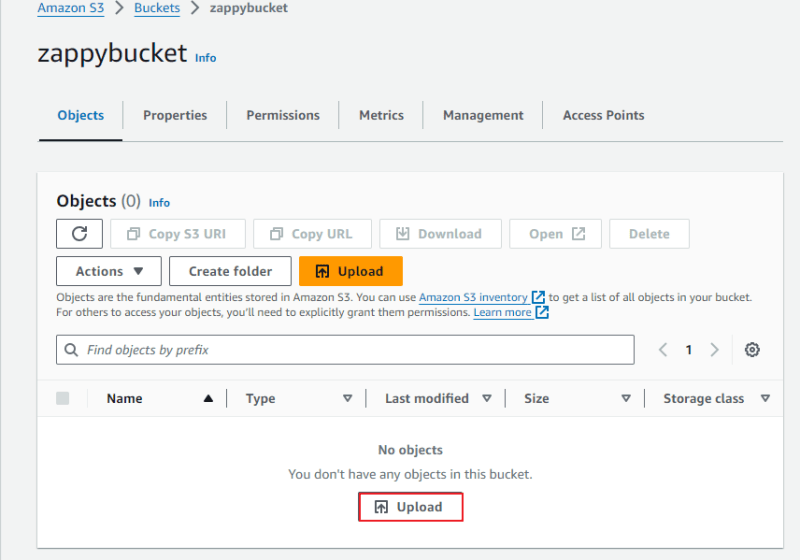Click external link icon after Learn more
800x560 pixels.
click(542, 312)
